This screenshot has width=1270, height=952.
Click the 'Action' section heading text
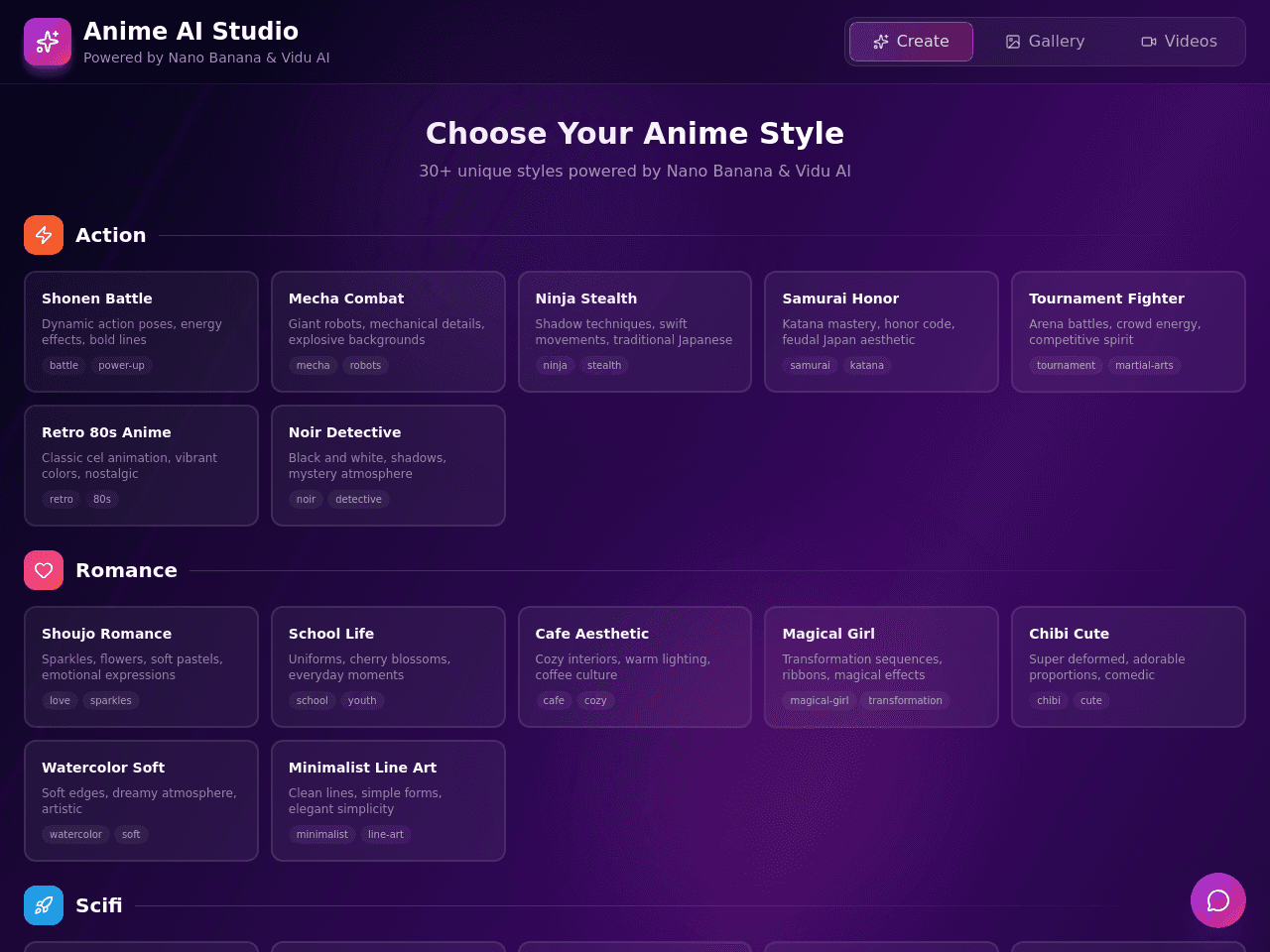point(110,235)
